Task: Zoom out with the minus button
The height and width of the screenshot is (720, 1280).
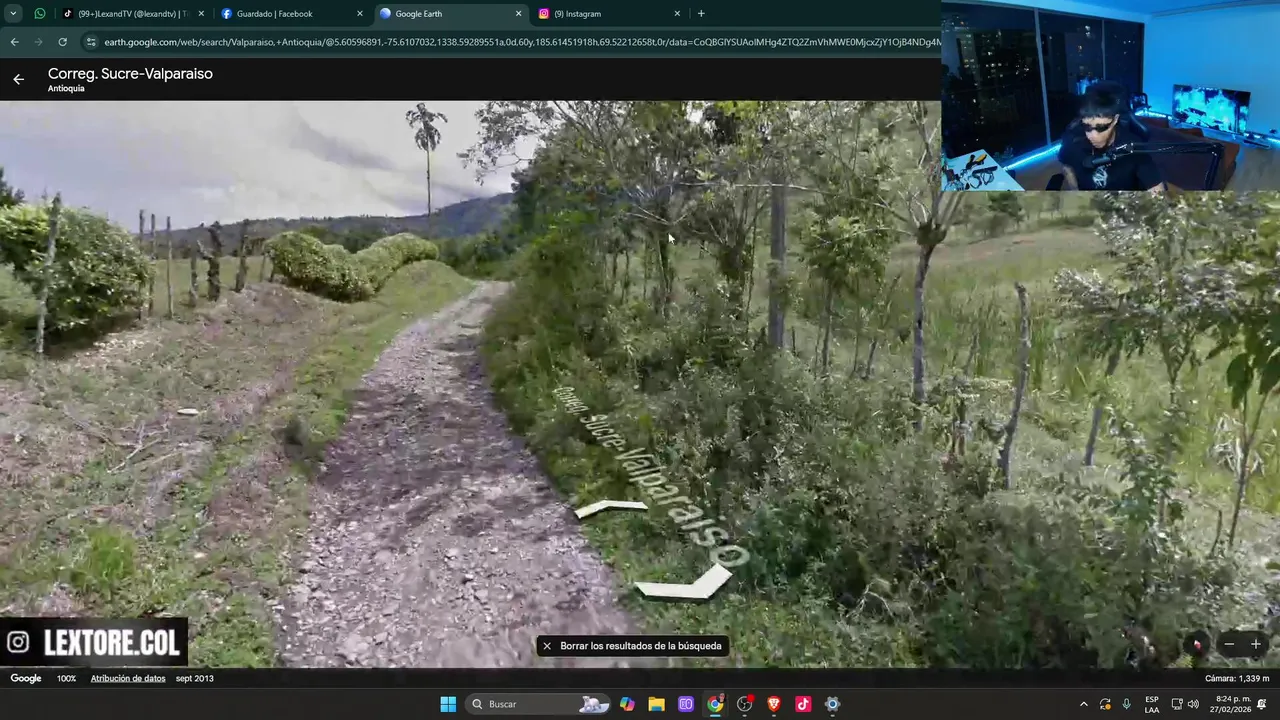Action: click(1229, 645)
